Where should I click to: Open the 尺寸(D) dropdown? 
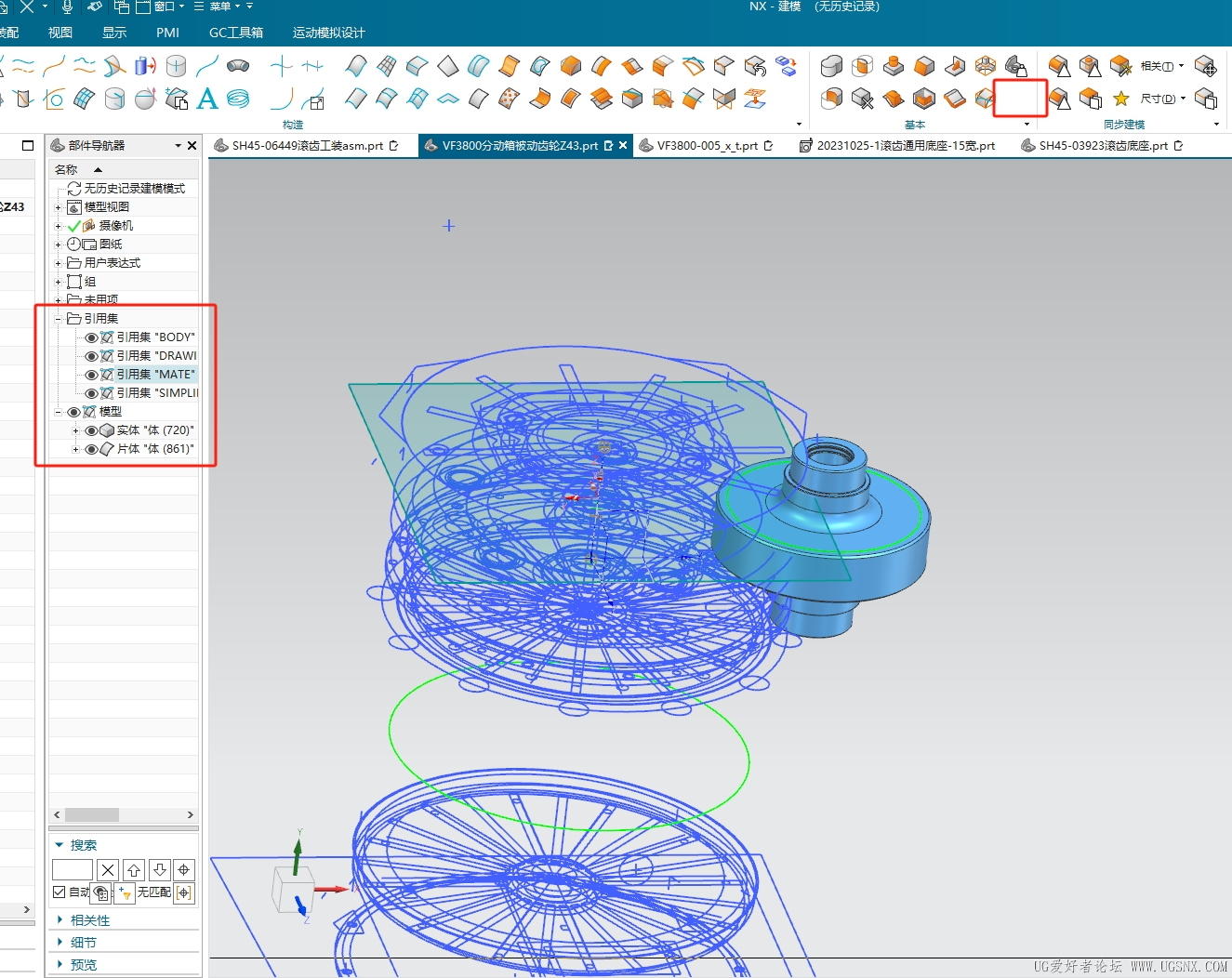[1163, 99]
